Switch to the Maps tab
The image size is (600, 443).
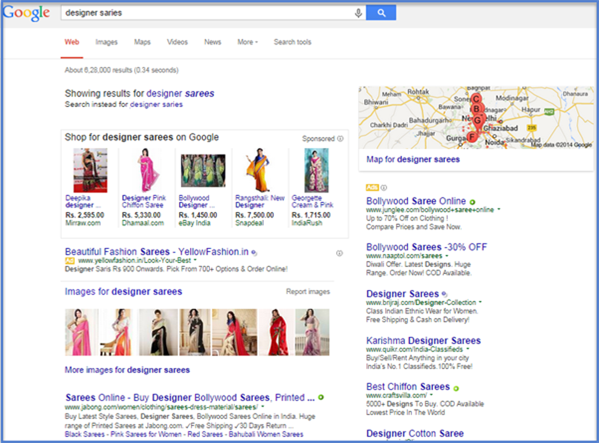tap(142, 42)
